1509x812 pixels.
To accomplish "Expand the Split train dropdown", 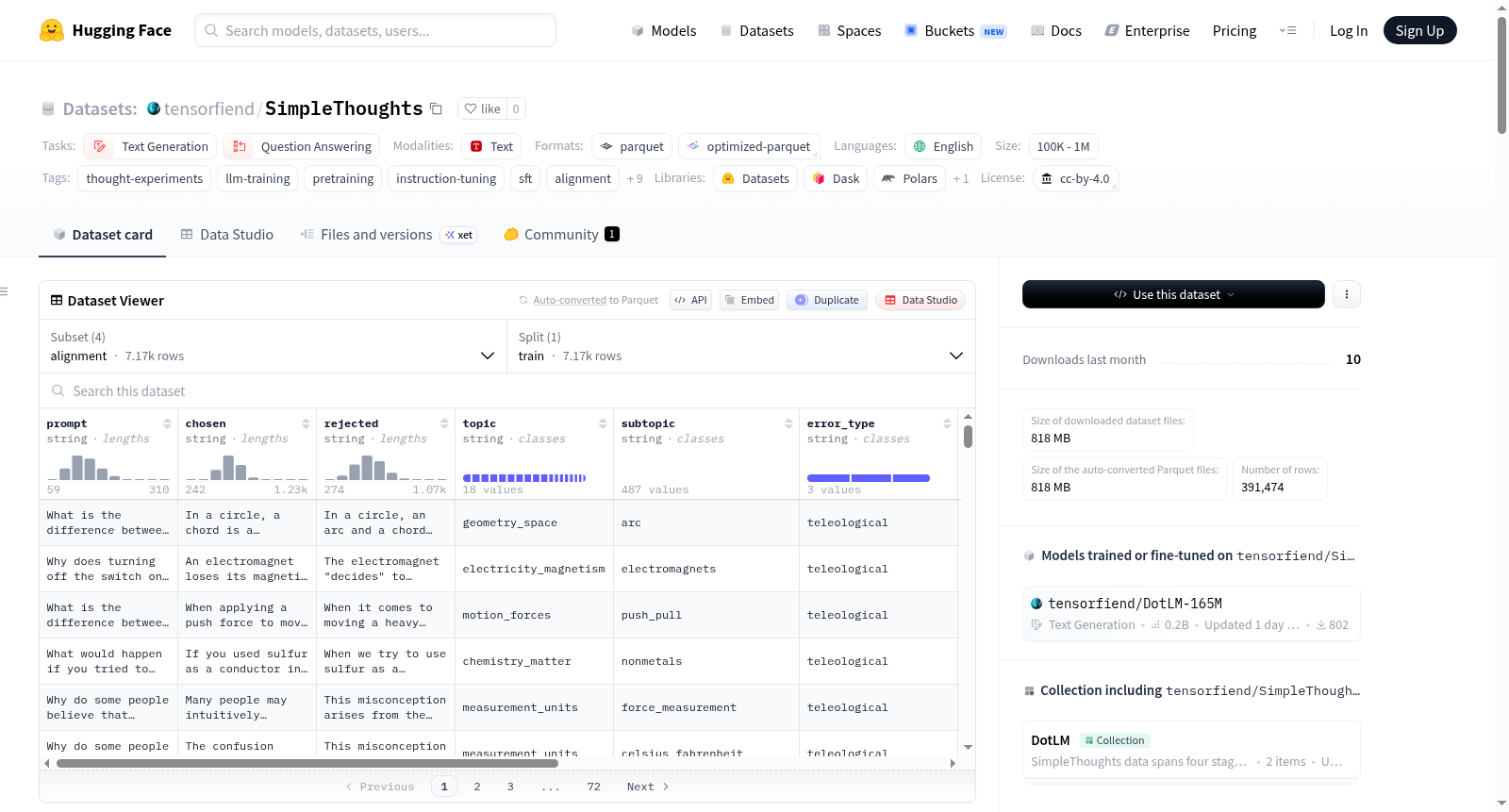I will point(741,346).
